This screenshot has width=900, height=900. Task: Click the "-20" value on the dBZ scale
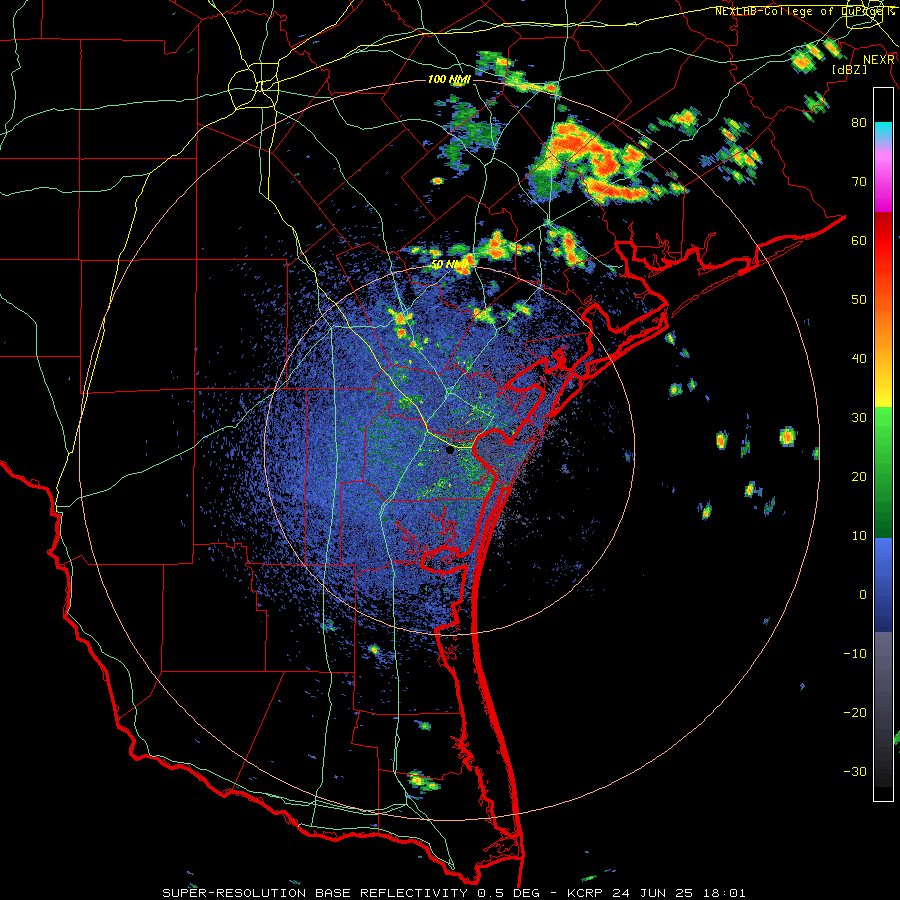pyautogui.click(x=855, y=713)
